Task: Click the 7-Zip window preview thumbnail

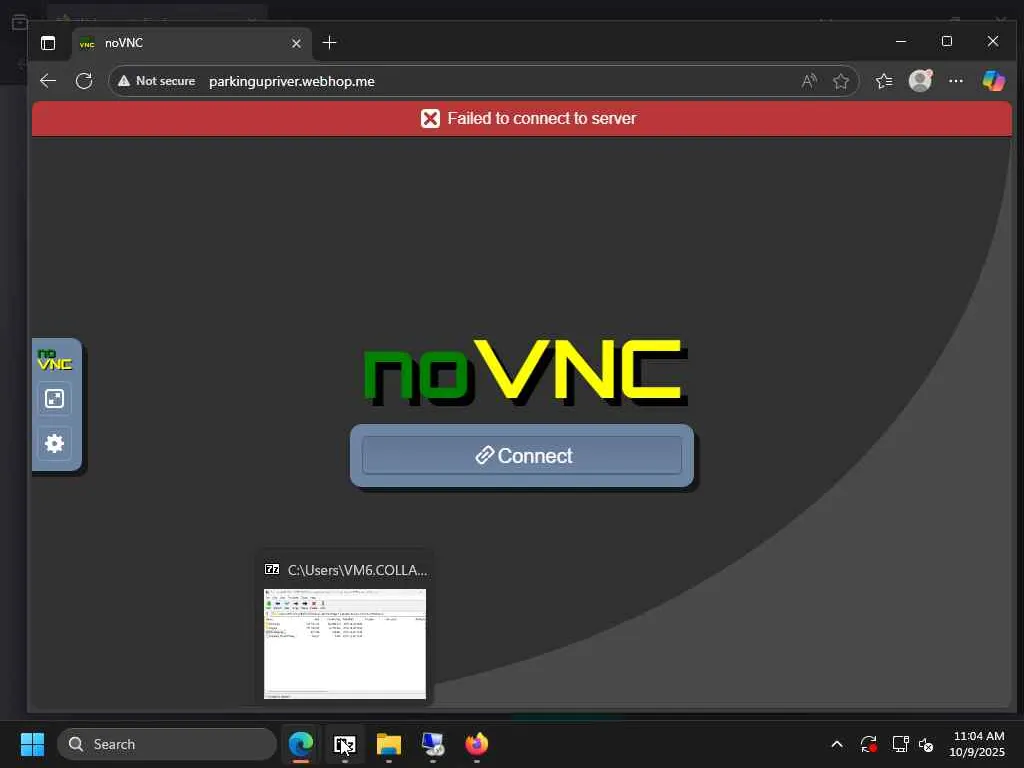Action: pos(345,644)
